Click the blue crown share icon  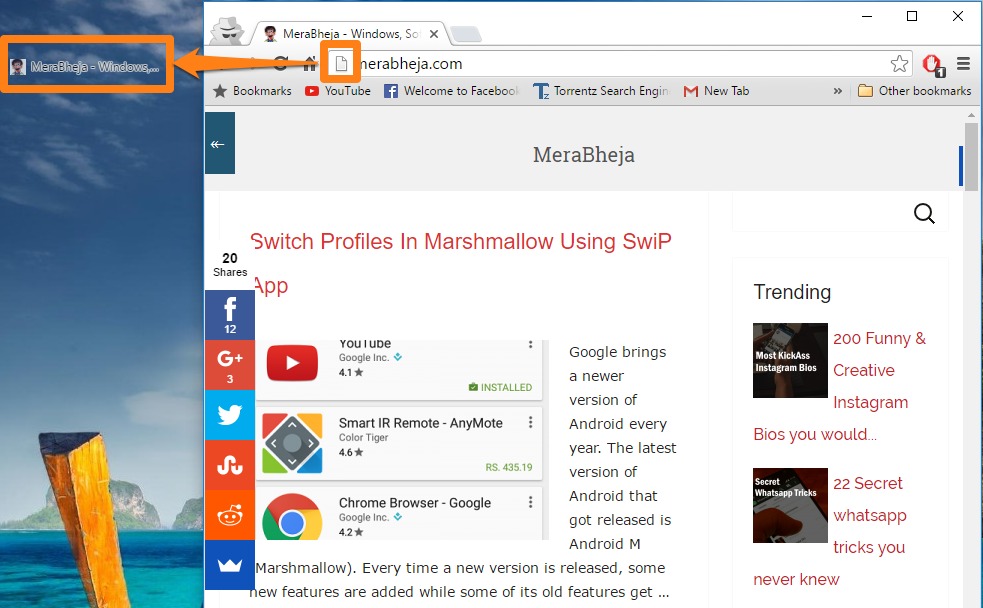tap(229, 565)
